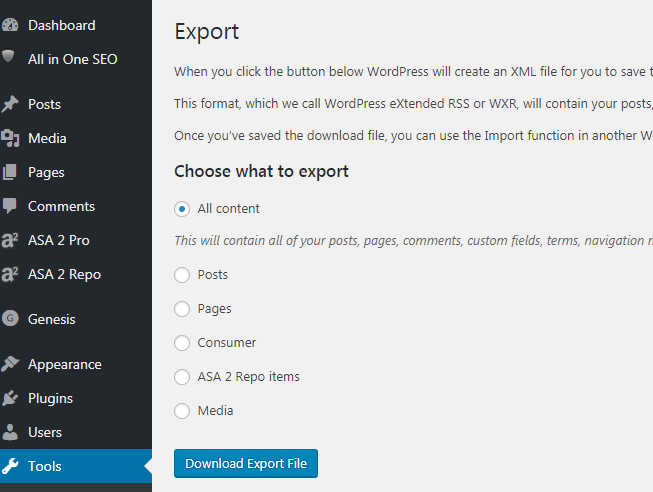Screen dimensions: 653x492
Task: Click the Export page heading
Action: click(x=207, y=32)
